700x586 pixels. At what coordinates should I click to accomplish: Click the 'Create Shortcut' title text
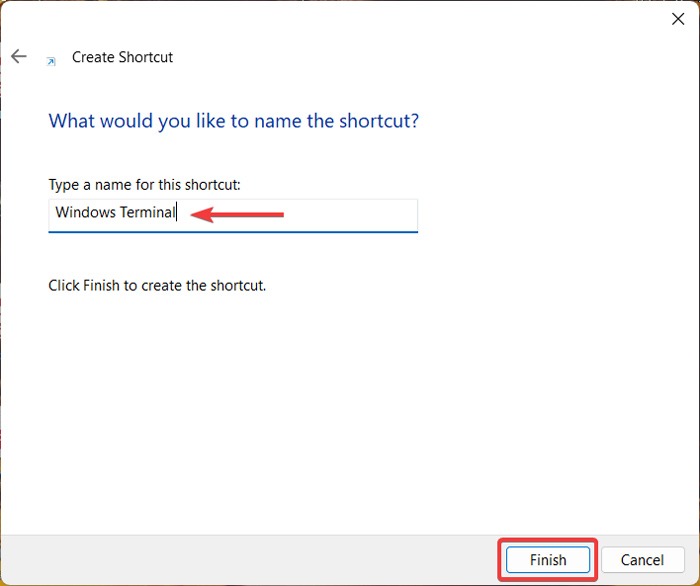pyautogui.click(x=122, y=57)
